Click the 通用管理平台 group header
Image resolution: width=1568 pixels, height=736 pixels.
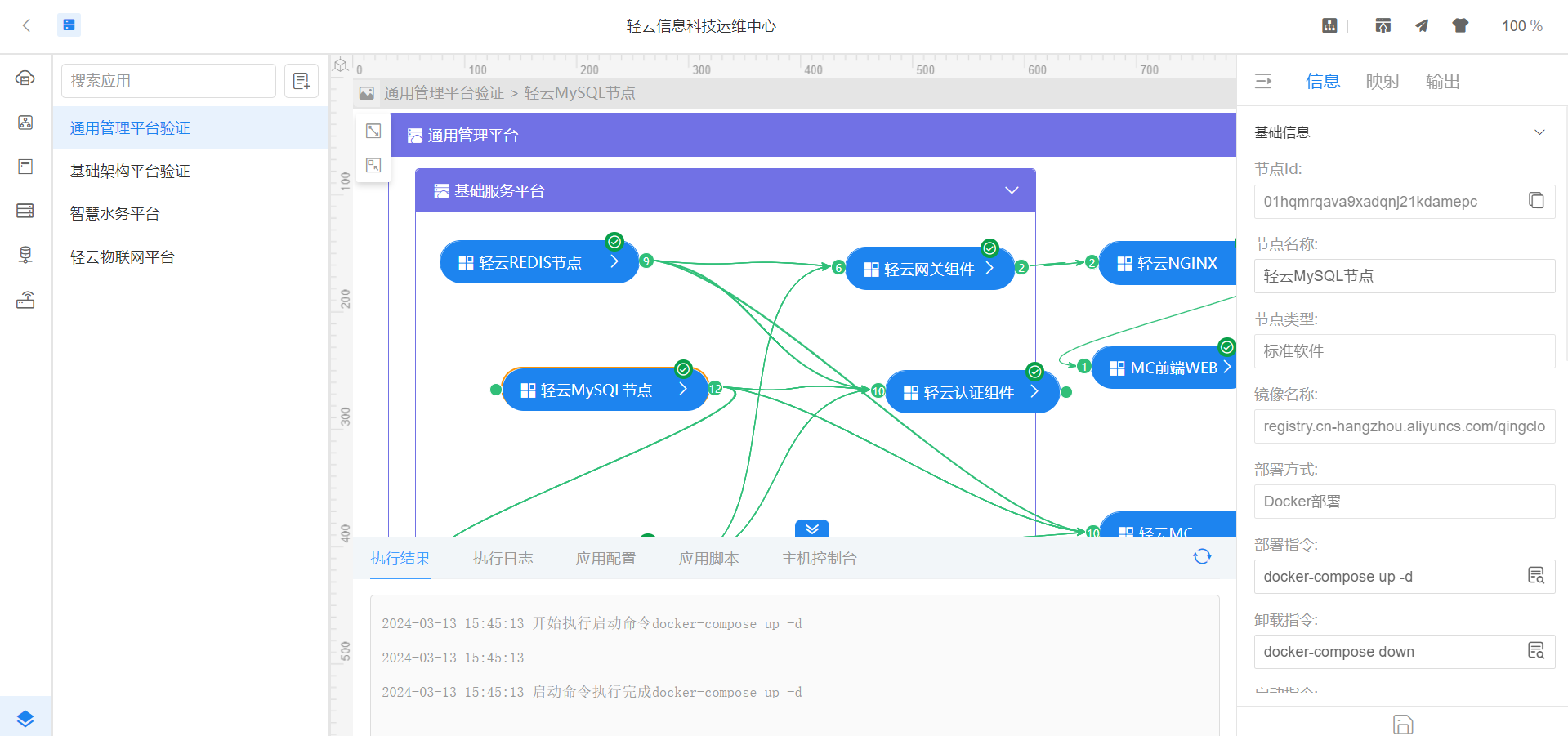coord(813,135)
